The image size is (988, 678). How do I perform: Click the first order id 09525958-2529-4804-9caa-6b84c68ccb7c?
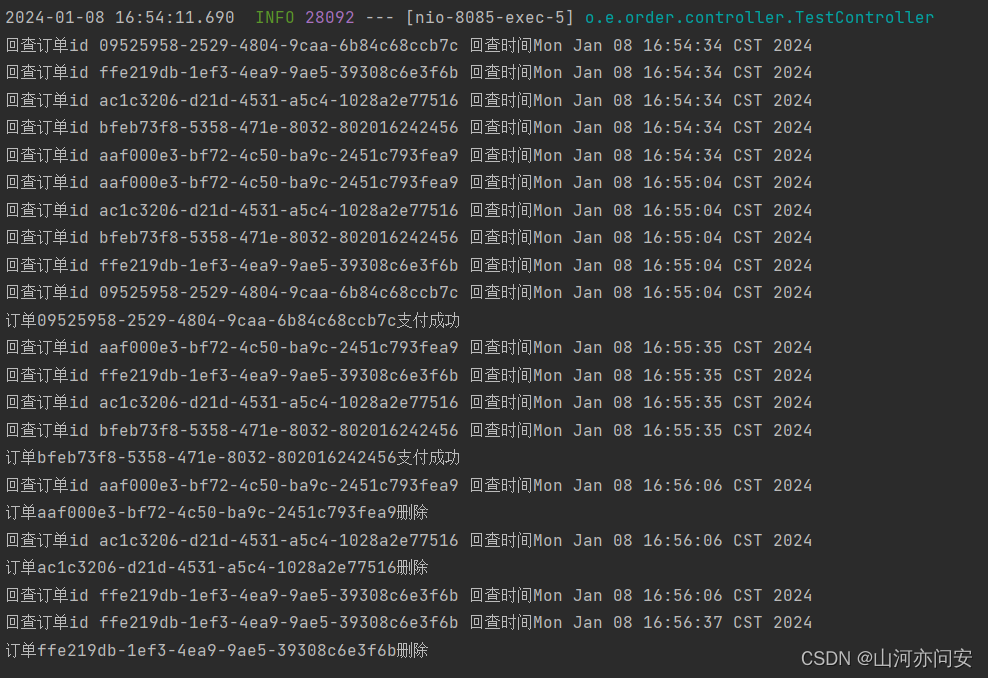[279, 45]
